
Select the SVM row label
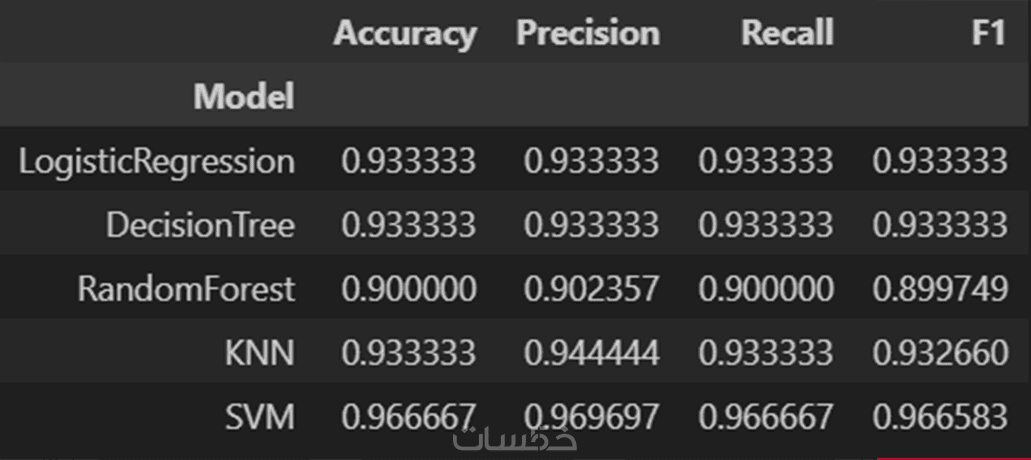[x=264, y=416]
